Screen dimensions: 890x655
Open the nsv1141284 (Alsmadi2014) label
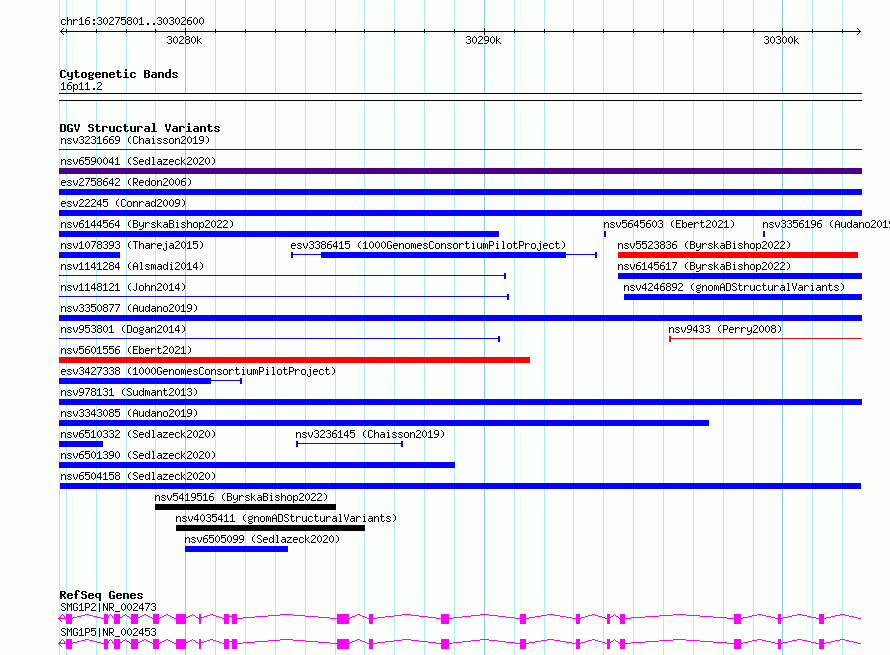tap(132, 266)
